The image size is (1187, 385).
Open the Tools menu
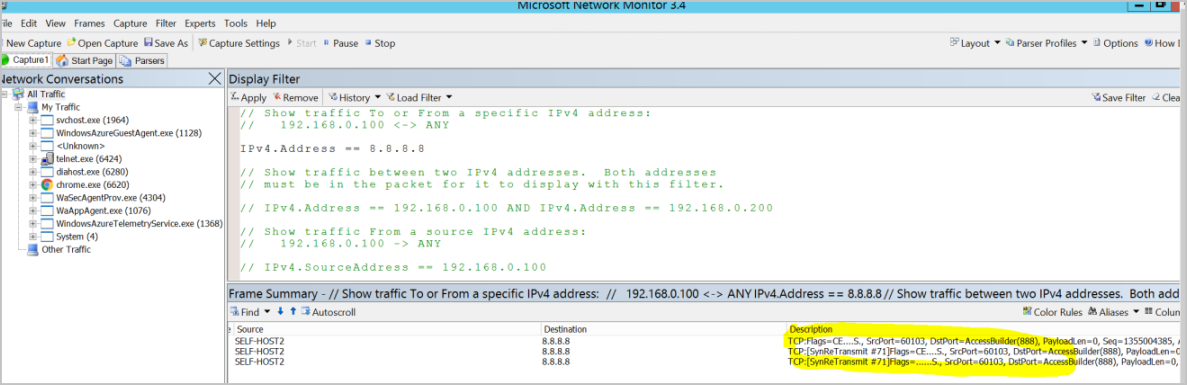tap(236, 23)
